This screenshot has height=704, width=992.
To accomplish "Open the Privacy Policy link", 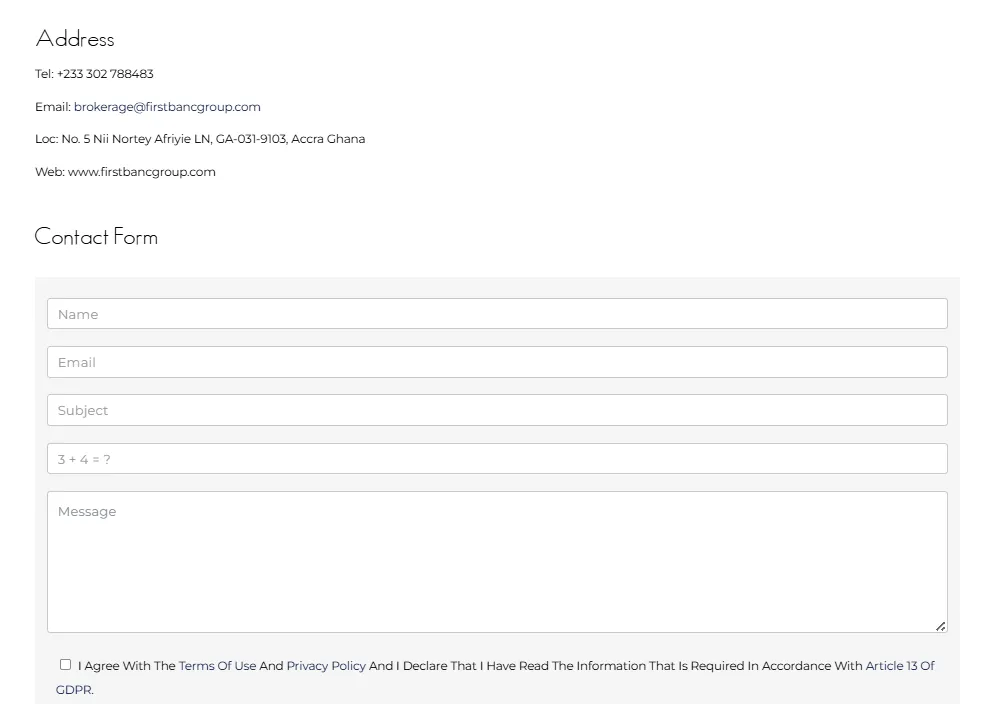I will pos(326,666).
